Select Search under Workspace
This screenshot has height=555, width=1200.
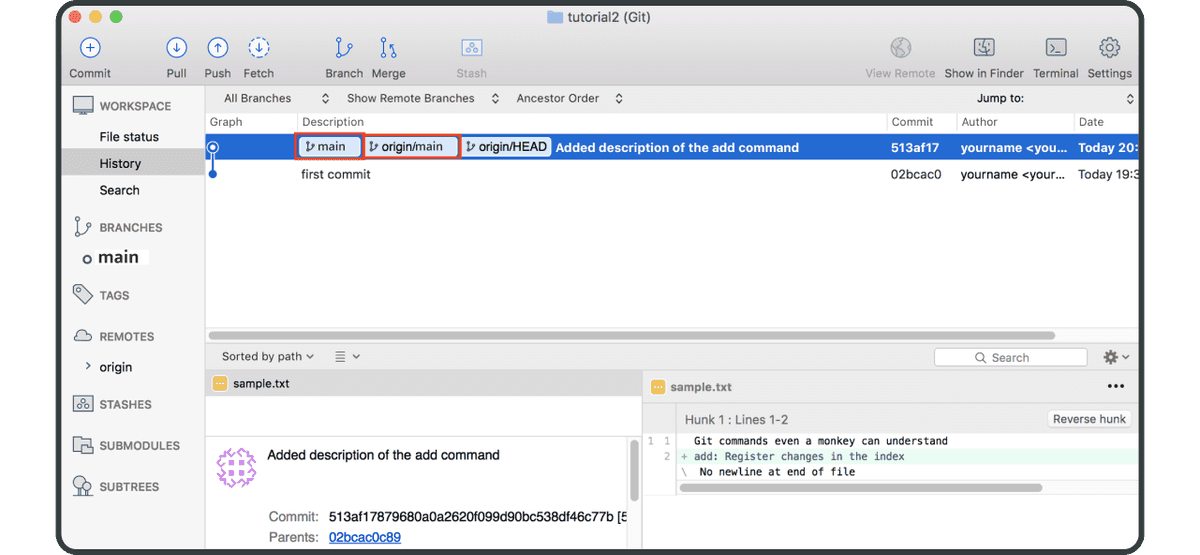[x=119, y=190]
